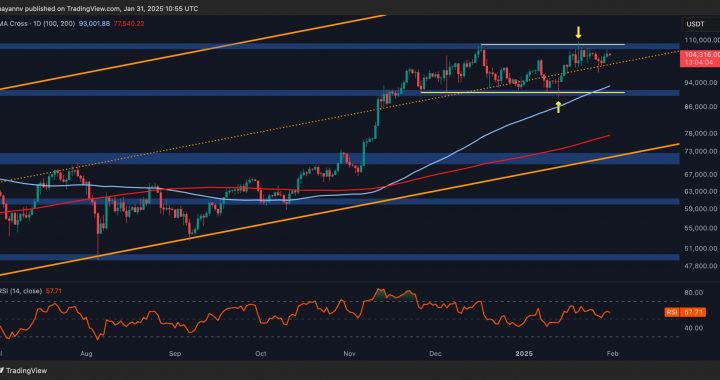Click the 86,000.00 price axis label

pyautogui.click(x=701, y=106)
